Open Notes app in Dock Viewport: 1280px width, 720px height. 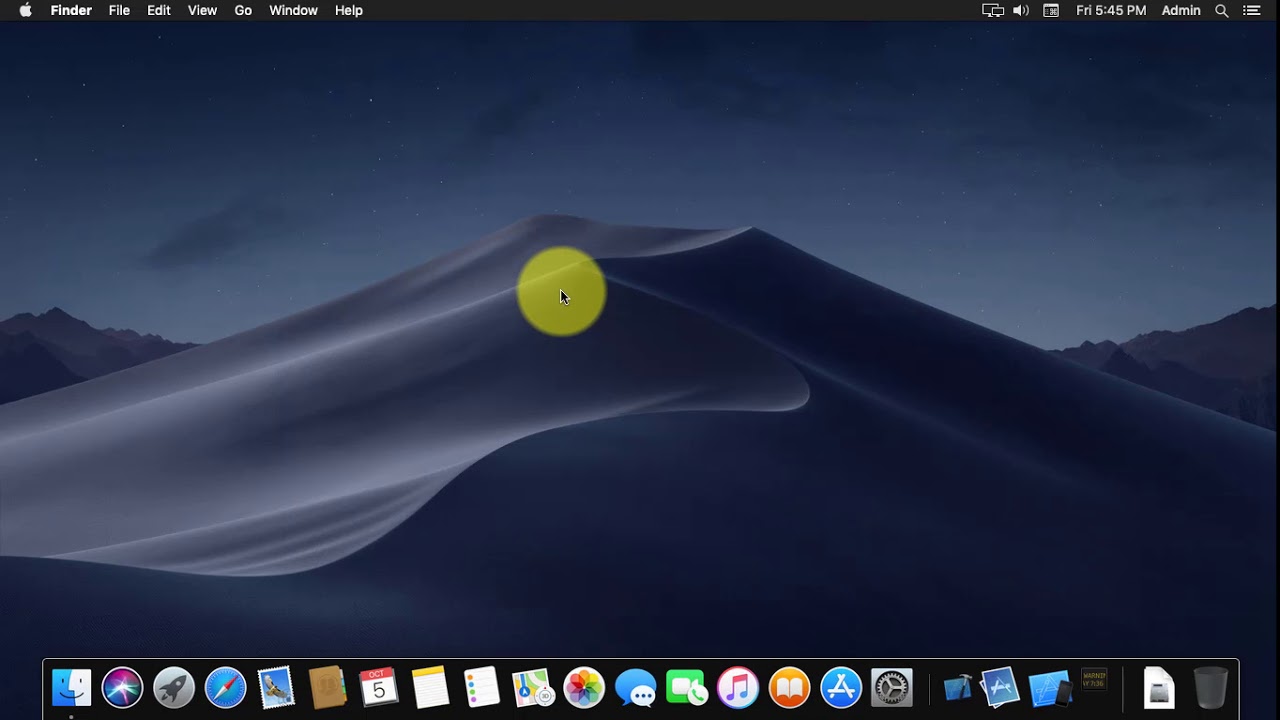click(430, 688)
